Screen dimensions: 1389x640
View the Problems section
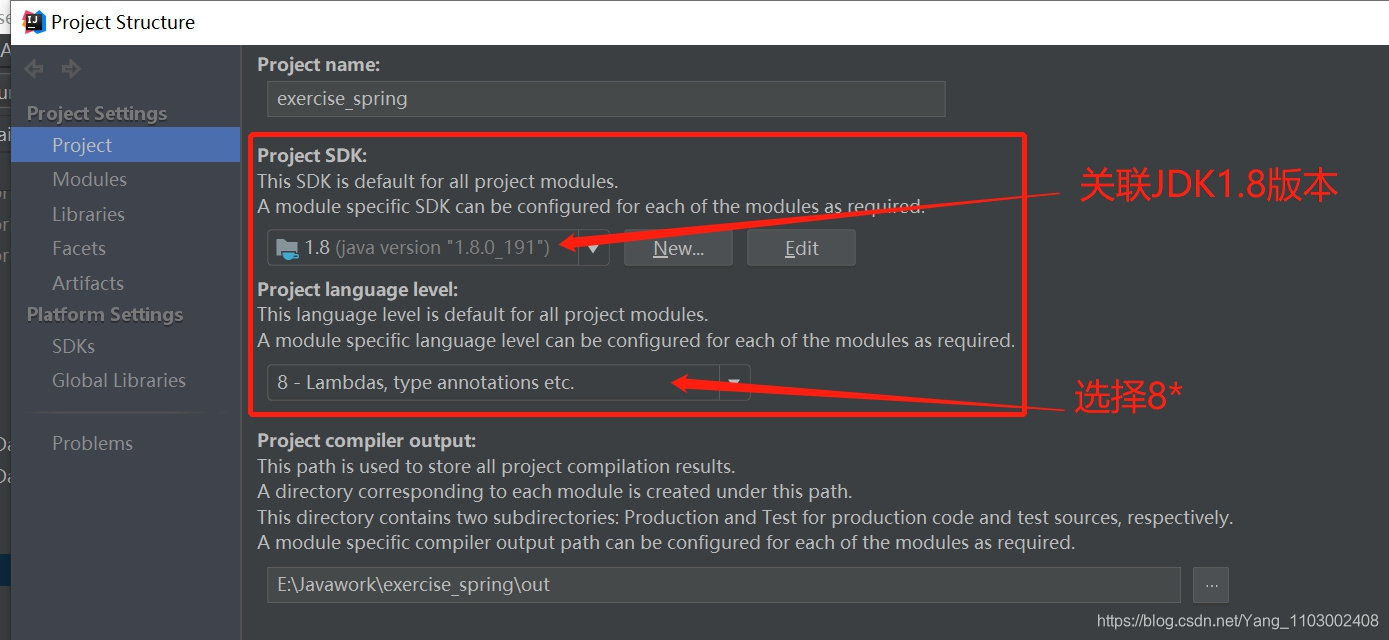point(92,442)
